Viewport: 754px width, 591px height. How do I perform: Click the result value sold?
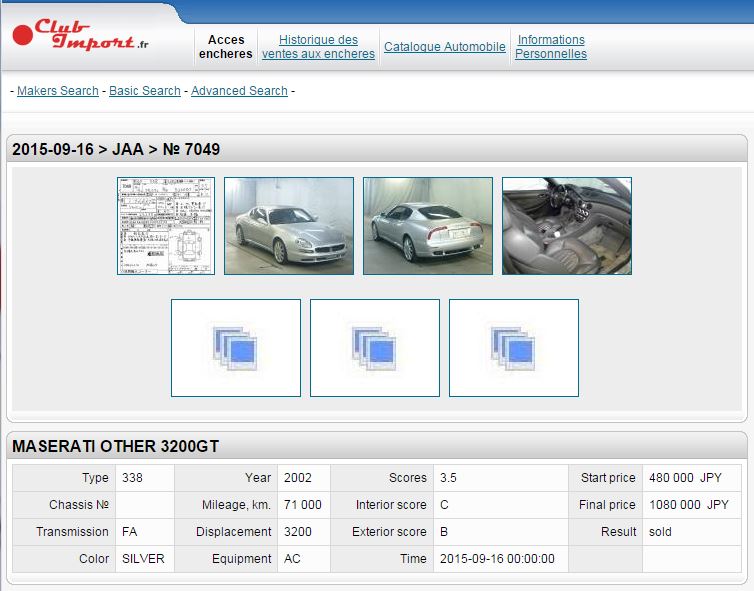pos(660,532)
